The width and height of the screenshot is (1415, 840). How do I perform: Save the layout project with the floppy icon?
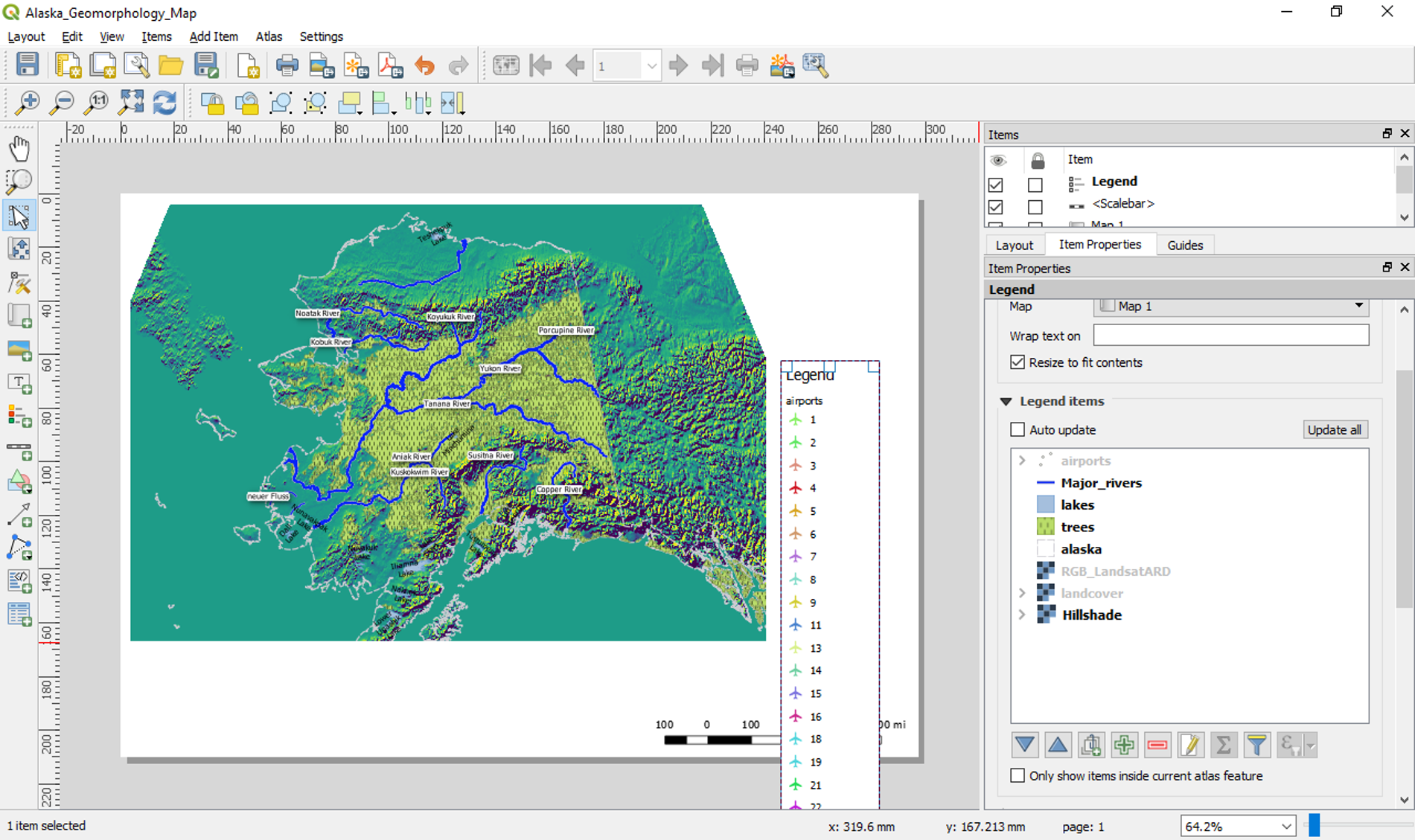point(28,65)
